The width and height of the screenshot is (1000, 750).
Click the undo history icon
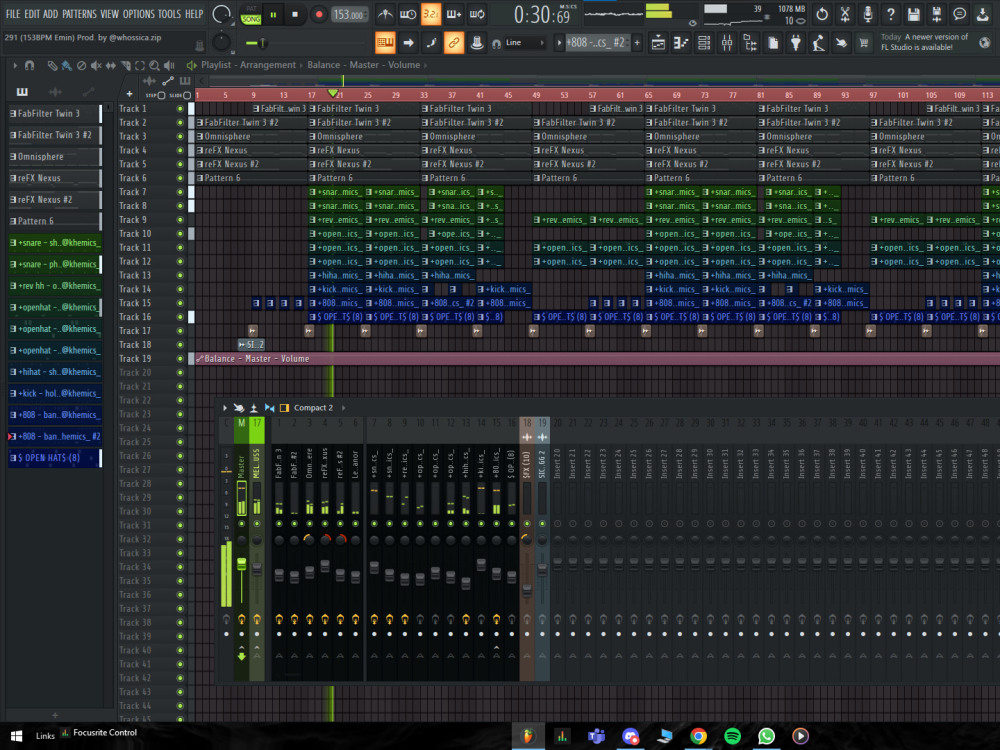(x=822, y=14)
